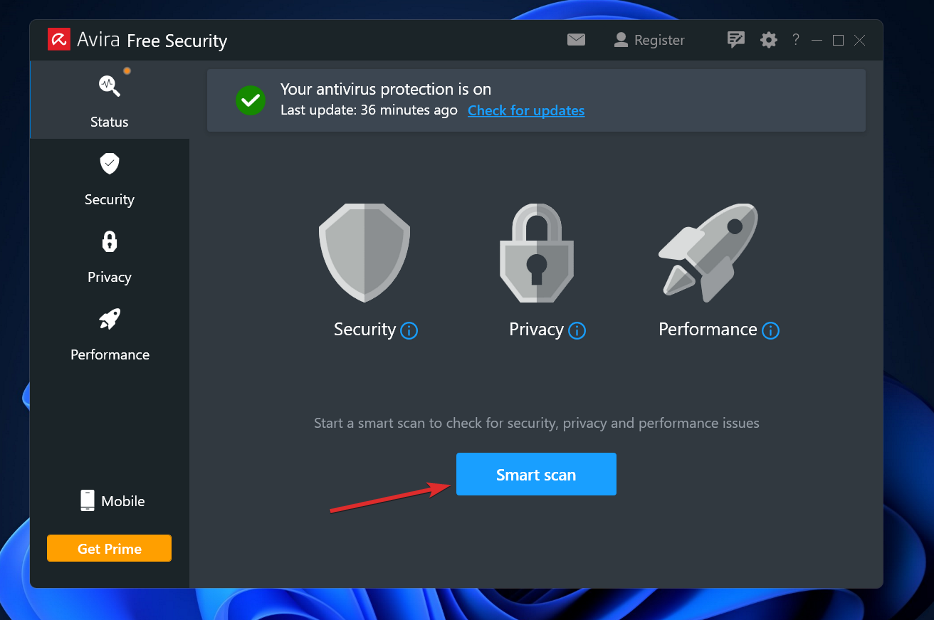Viewport: 934px width, 620px height.
Task: Click the orange Get Prime button
Action: pyautogui.click(x=109, y=549)
